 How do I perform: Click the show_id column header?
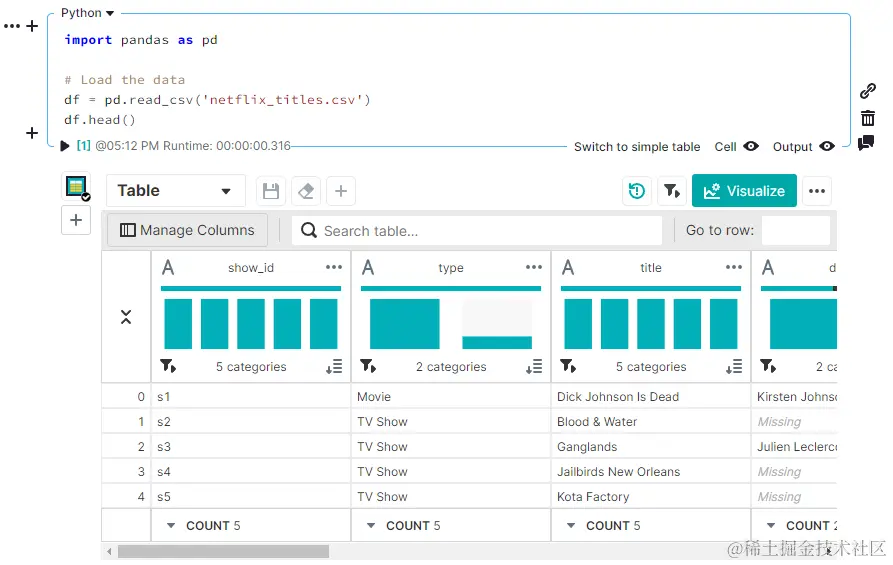pyautogui.click(x=251, y=268)
